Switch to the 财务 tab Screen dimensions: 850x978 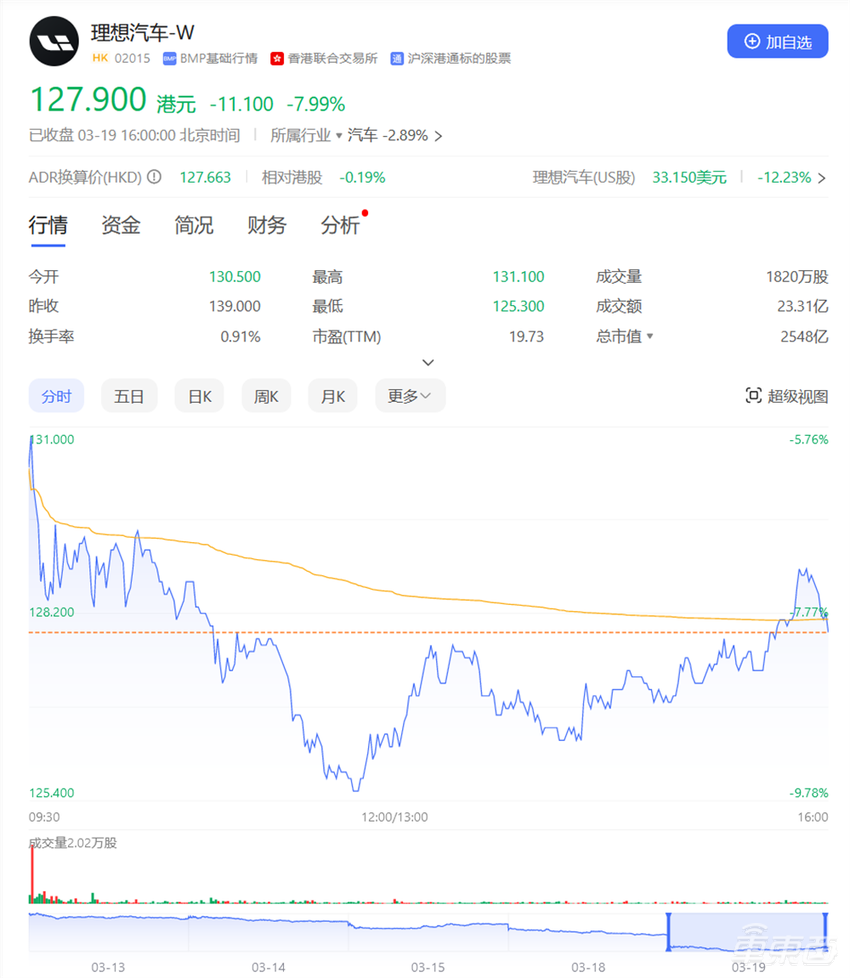point(266,226)
